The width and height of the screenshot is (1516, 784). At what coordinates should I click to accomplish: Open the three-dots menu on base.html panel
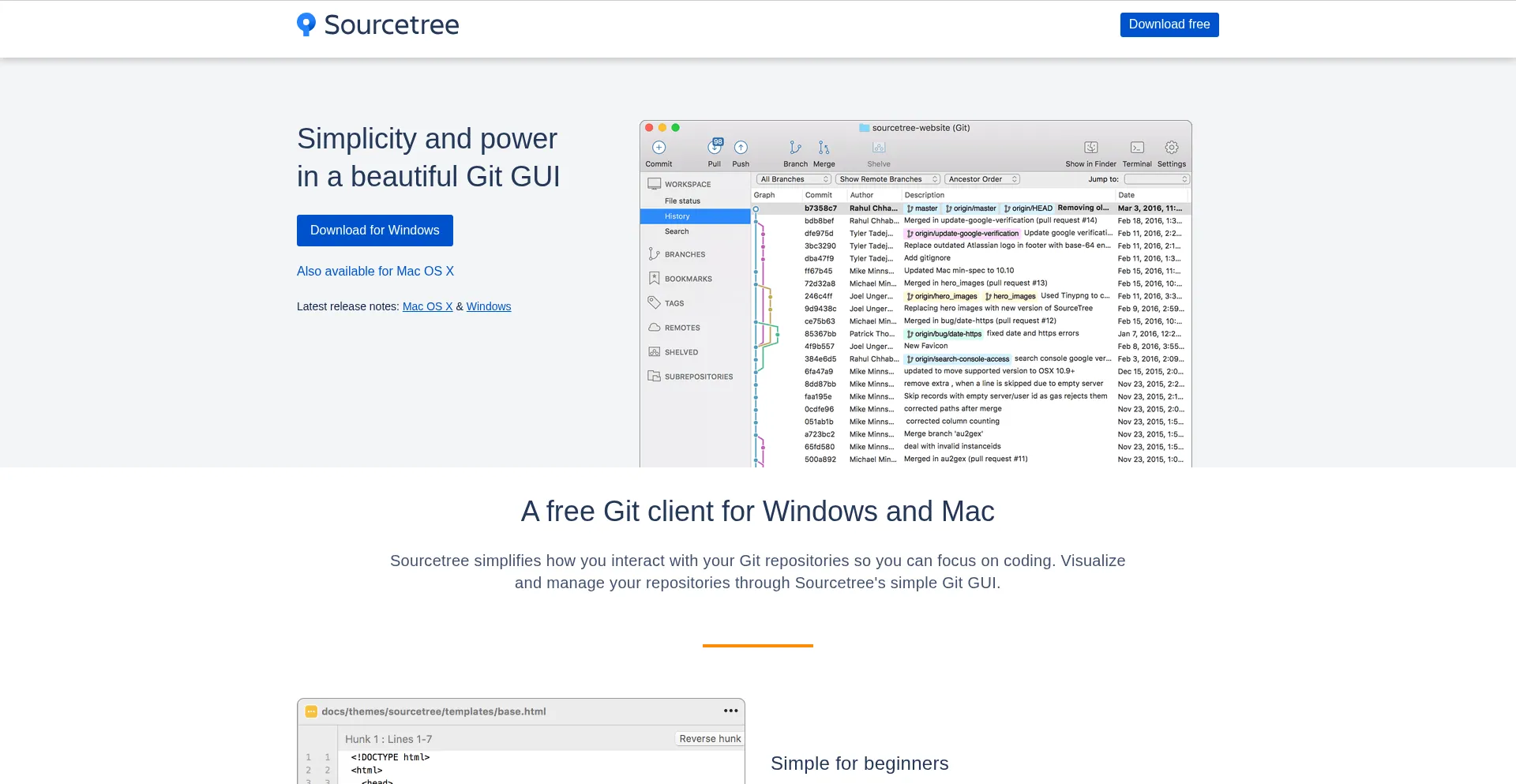731,711
